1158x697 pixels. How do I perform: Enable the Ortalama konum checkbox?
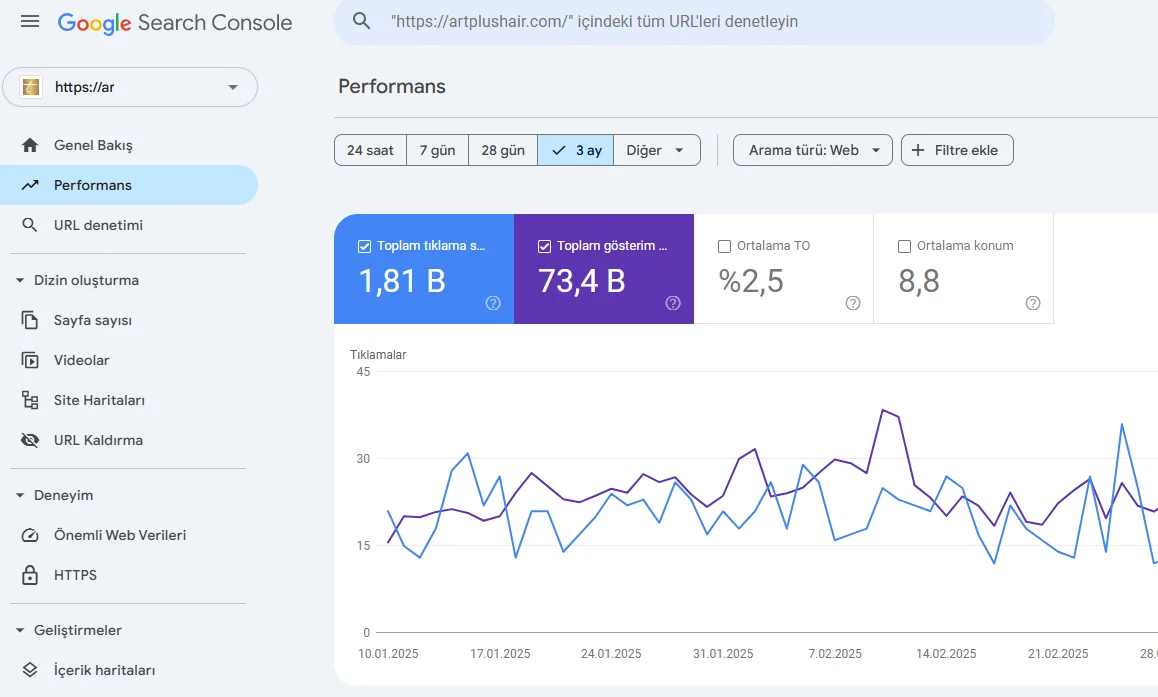click(904, 246)
